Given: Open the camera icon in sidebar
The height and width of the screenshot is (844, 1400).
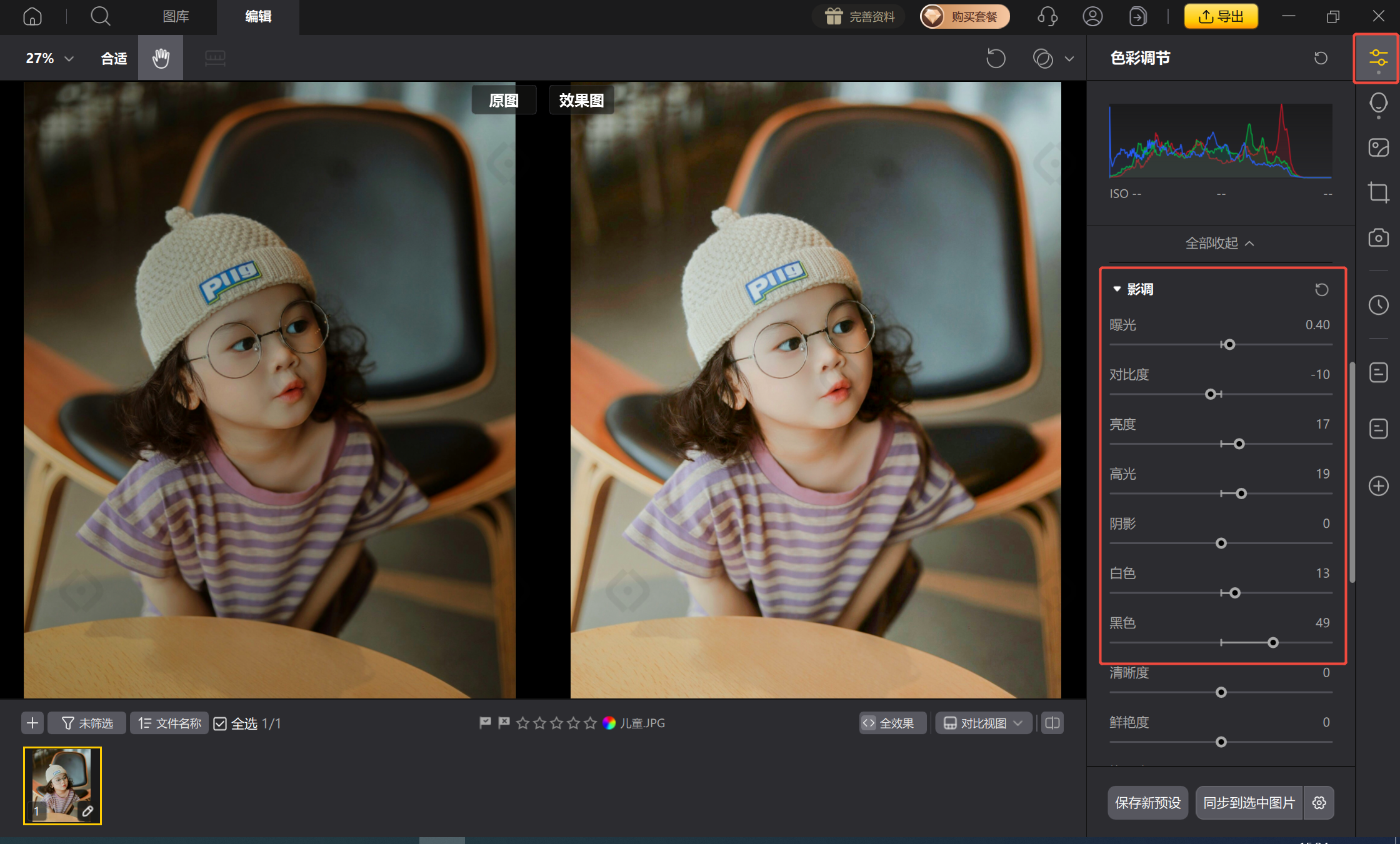Looking at the screenshot, I should (1378, 238).
